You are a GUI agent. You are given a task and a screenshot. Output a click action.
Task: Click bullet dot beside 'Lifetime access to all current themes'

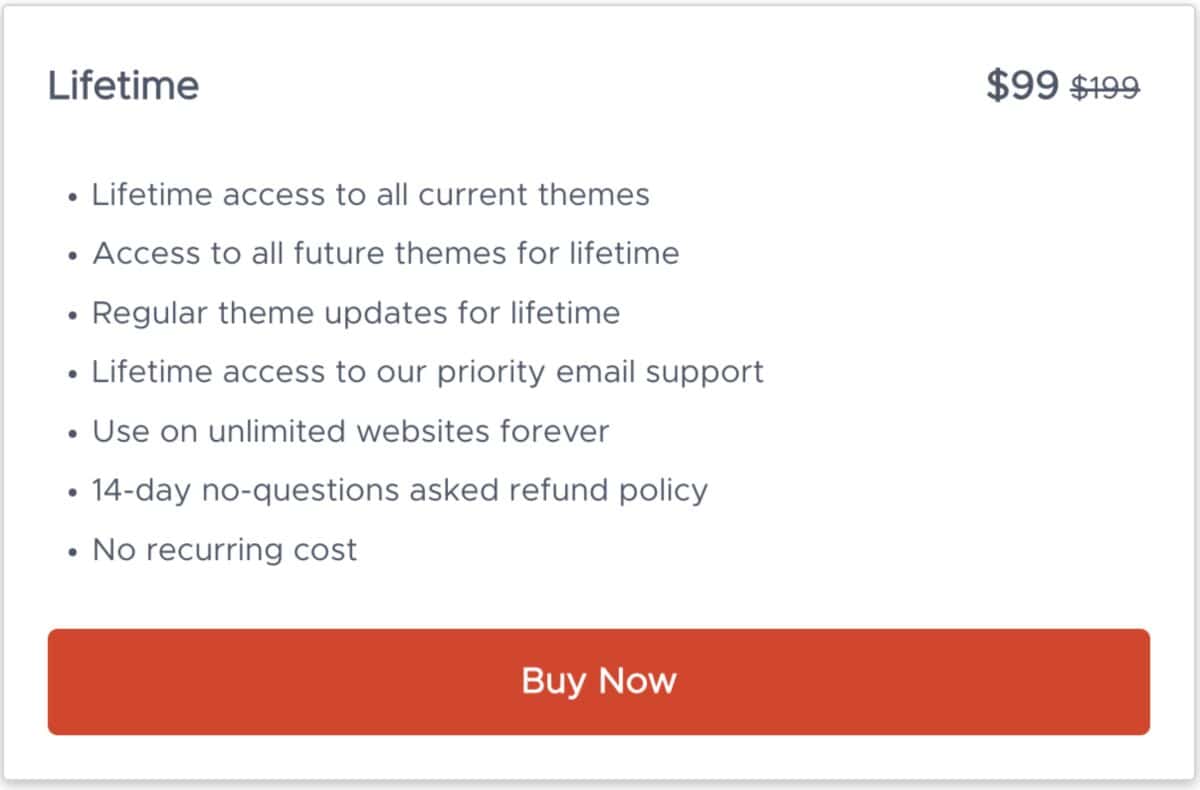click(x=73, y=197)
